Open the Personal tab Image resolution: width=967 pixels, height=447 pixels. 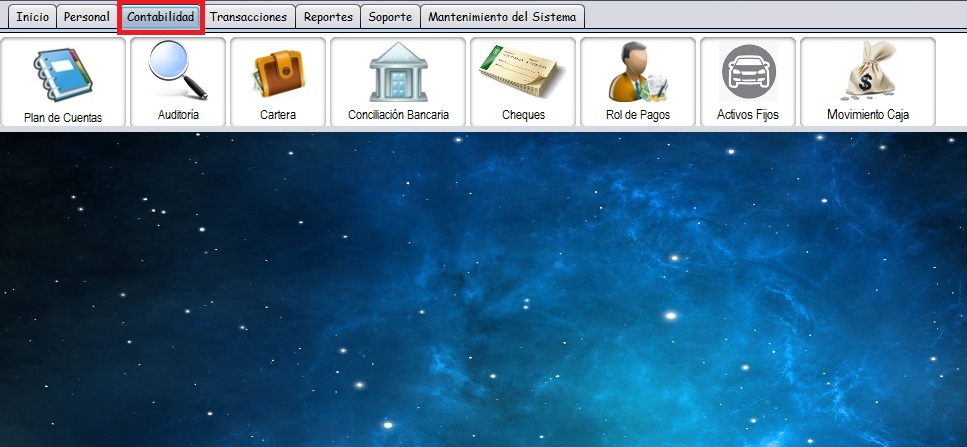[87, 17]
